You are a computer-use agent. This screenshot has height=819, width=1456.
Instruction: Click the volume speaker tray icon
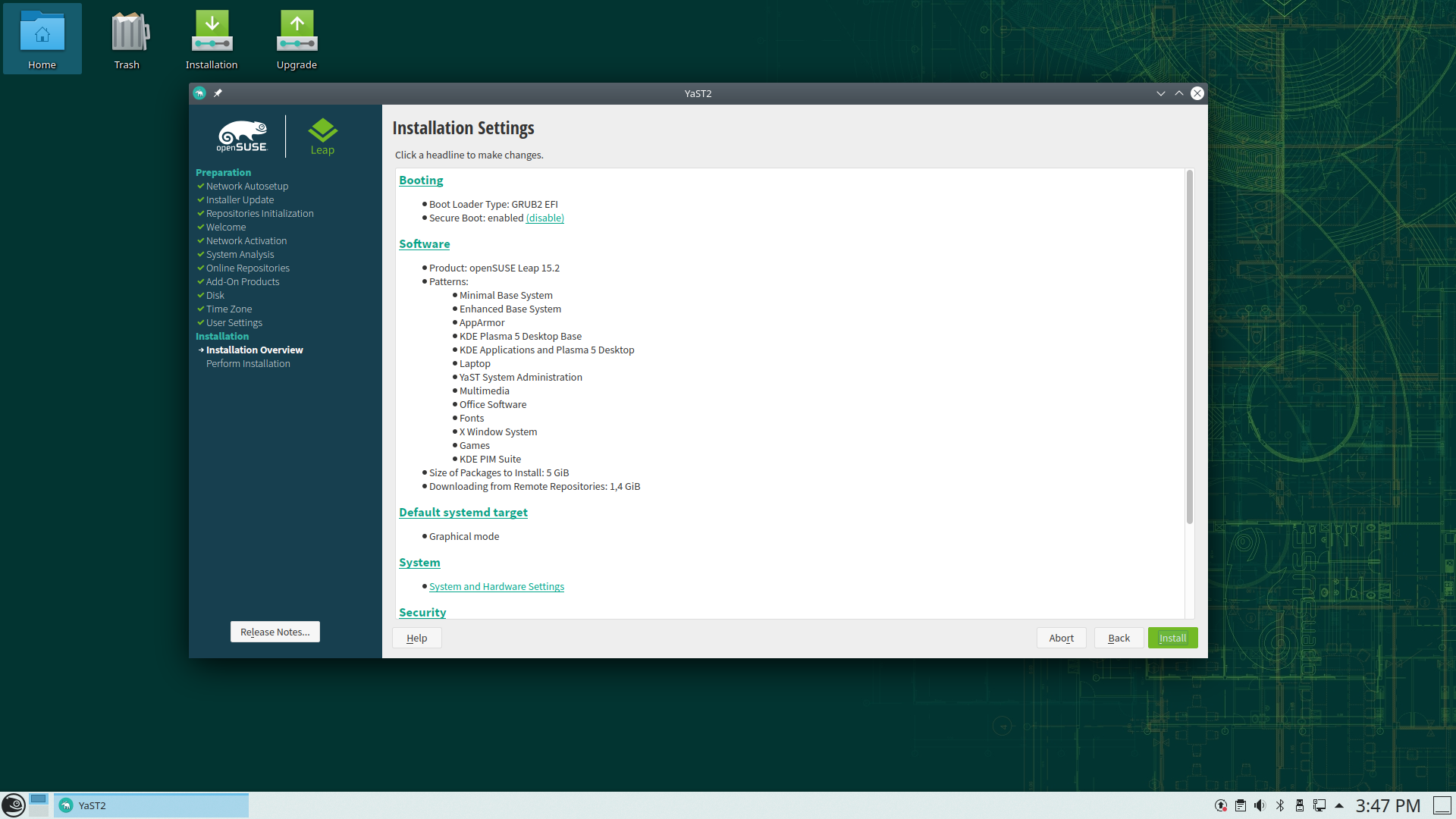pyautogui.click(x=1260, y=805)
